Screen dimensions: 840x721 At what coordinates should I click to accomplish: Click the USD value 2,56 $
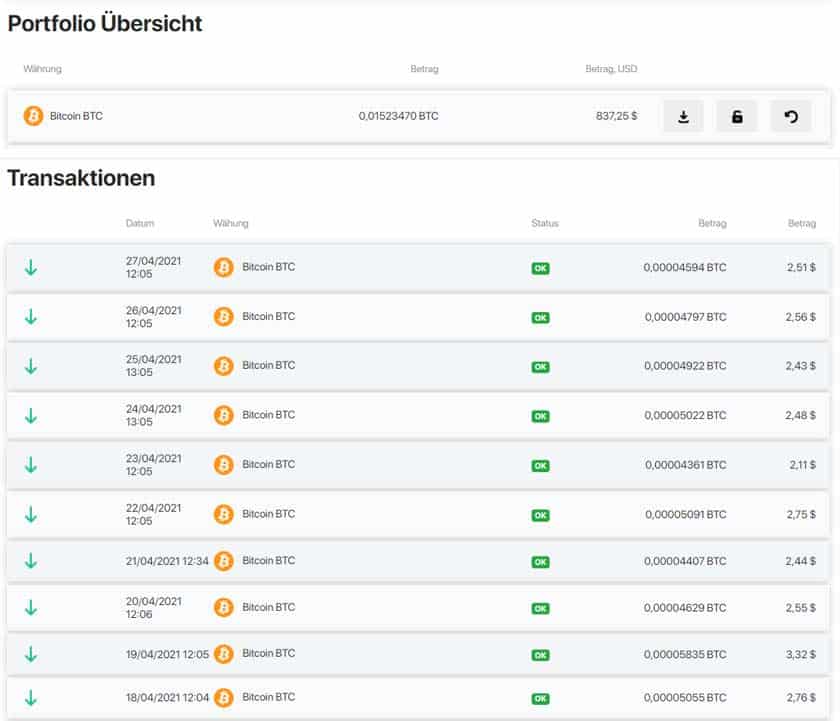tap(801, 317)
